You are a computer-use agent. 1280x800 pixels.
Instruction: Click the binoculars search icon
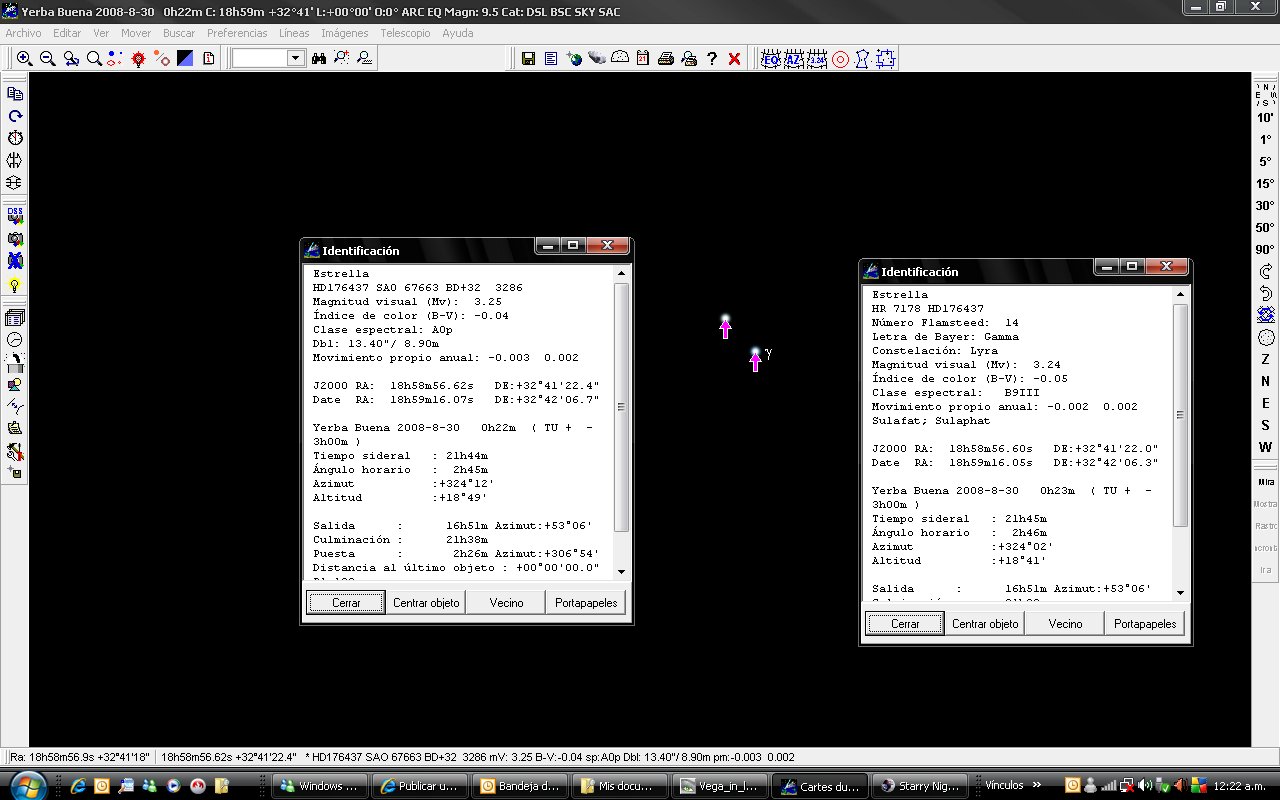(x=319, y=59)
